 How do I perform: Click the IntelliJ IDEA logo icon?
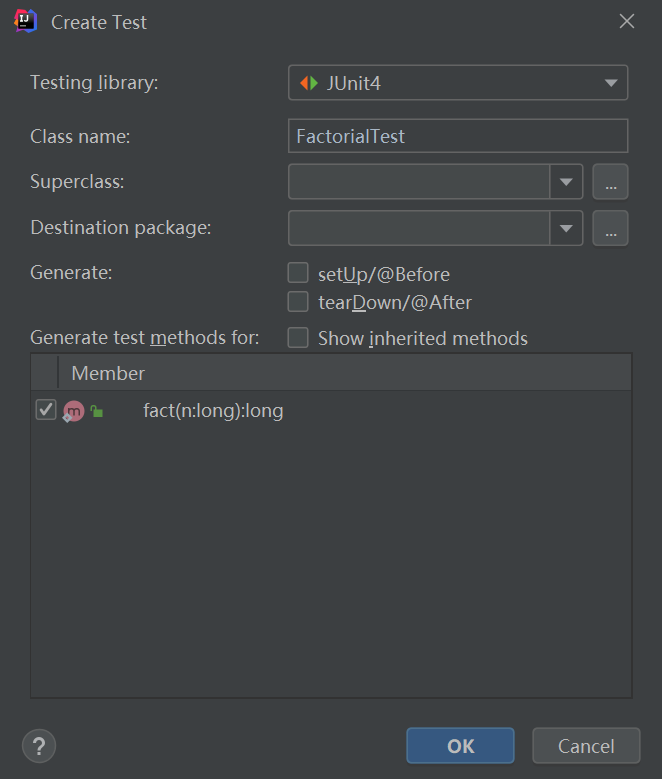click(25, 21)
